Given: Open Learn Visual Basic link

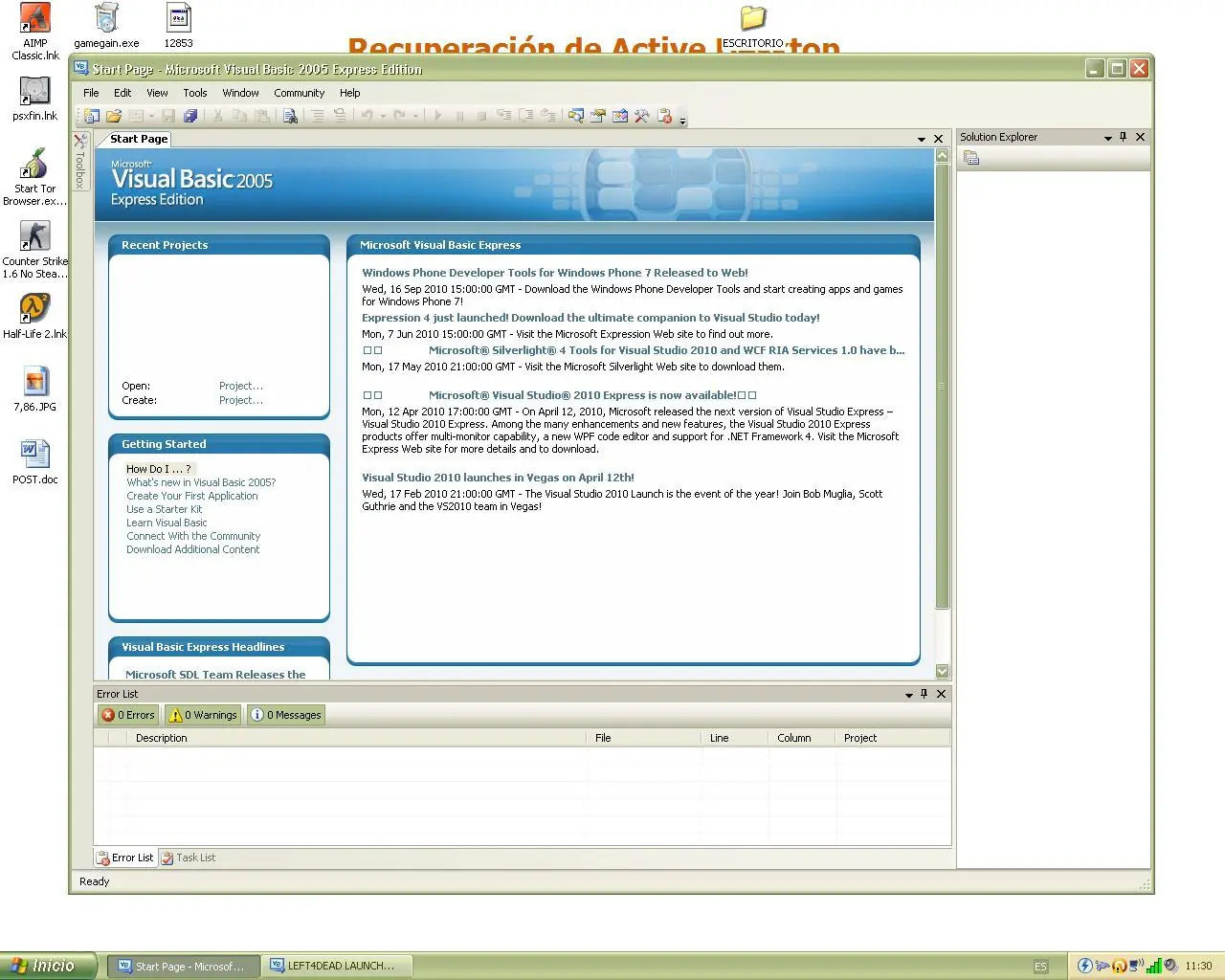Looking at the screenshot, I should click(167, 523).
